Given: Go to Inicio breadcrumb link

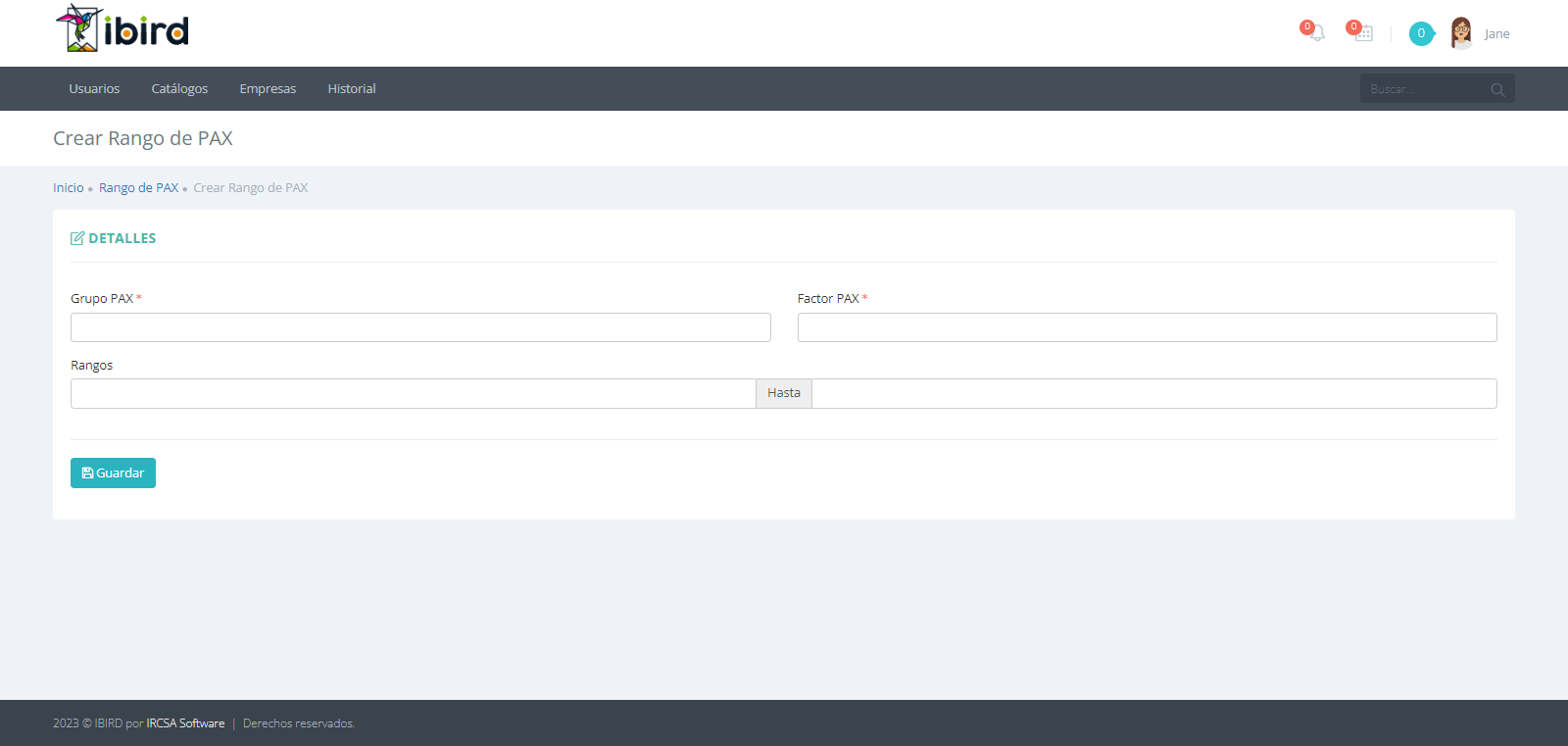Looking at the screenshot, I should [69, 187].
